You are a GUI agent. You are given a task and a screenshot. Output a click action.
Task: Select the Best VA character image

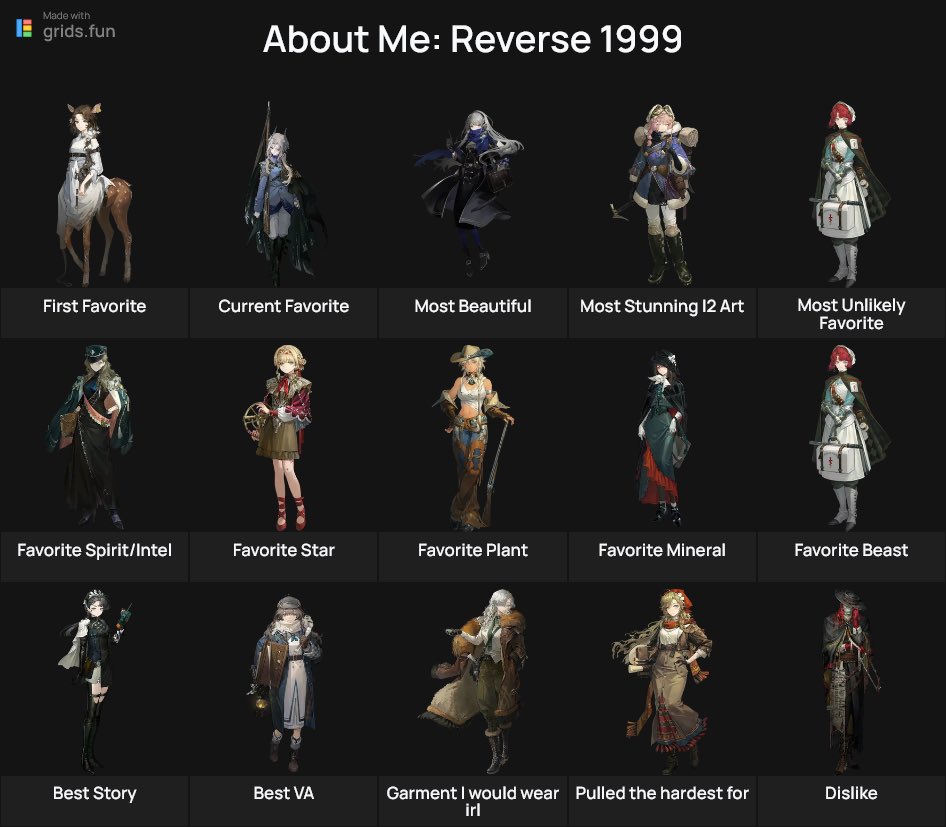(x=284, y=683)
